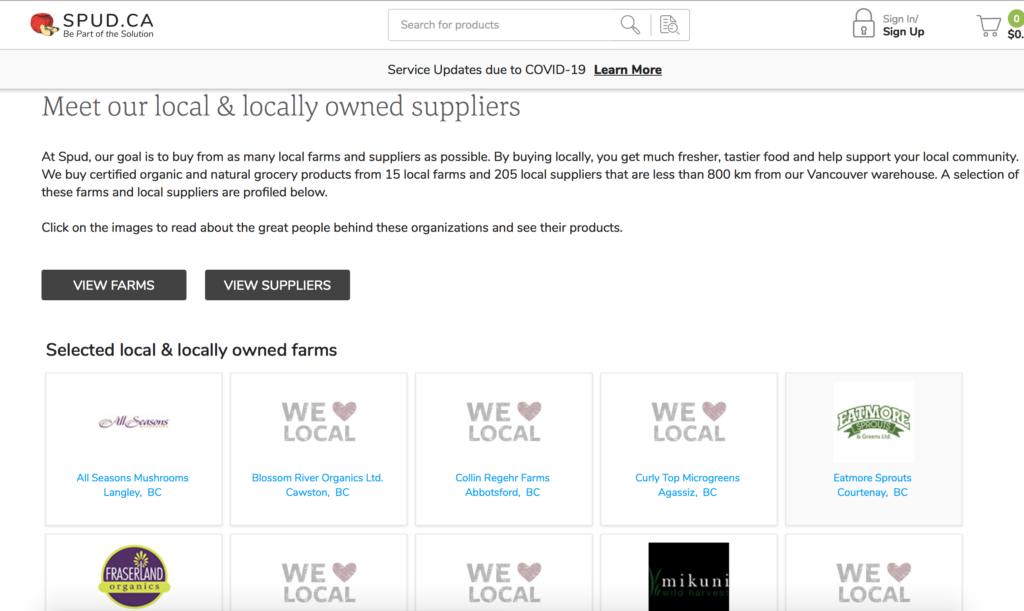Visit the Collin Regehr Farms link
1024x611 pixels.
tap(502, 478)
